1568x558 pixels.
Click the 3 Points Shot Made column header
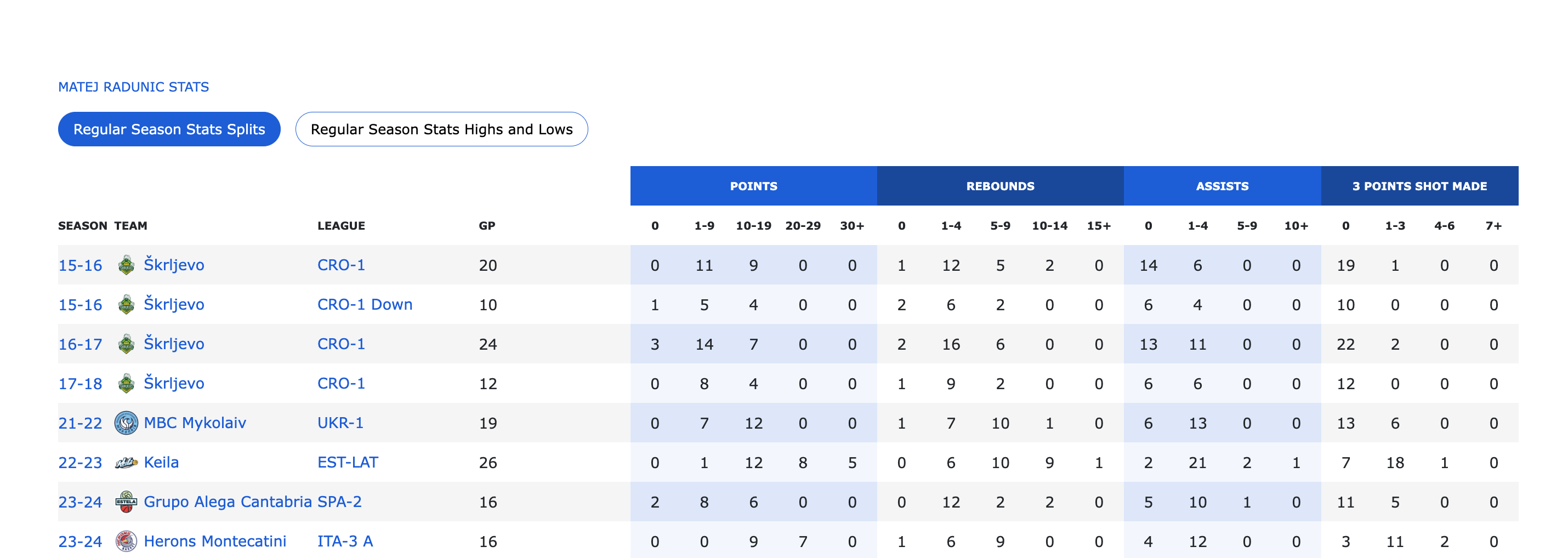pyautogui.click(x=1419, y=186)
